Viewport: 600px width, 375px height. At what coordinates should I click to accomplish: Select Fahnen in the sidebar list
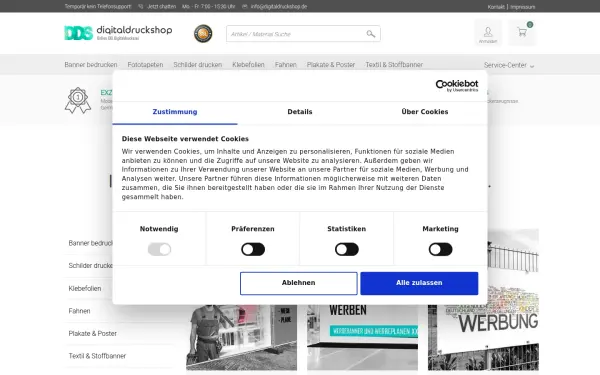[x=80, y=311]
